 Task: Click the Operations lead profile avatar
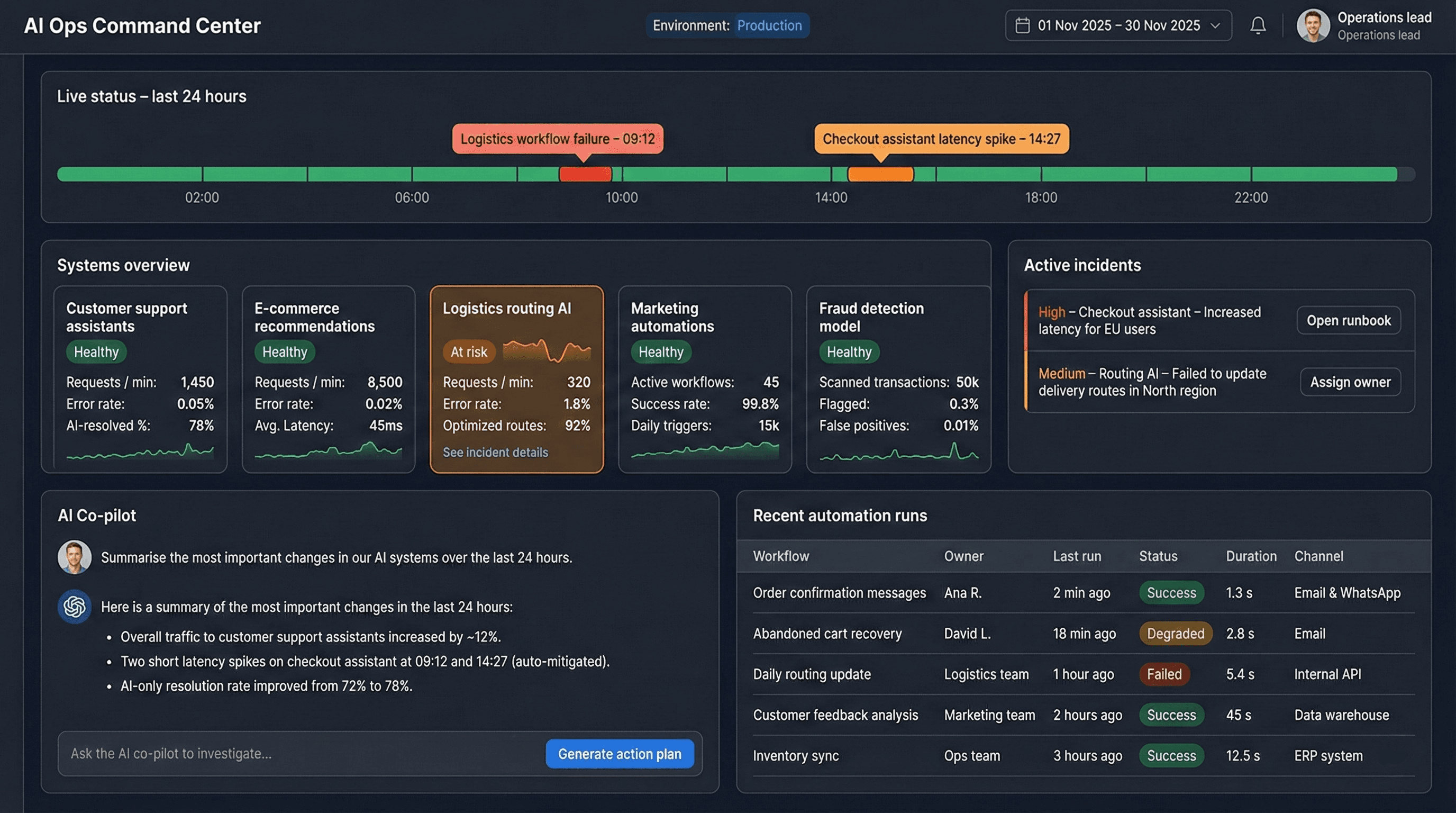[1313, 25]
